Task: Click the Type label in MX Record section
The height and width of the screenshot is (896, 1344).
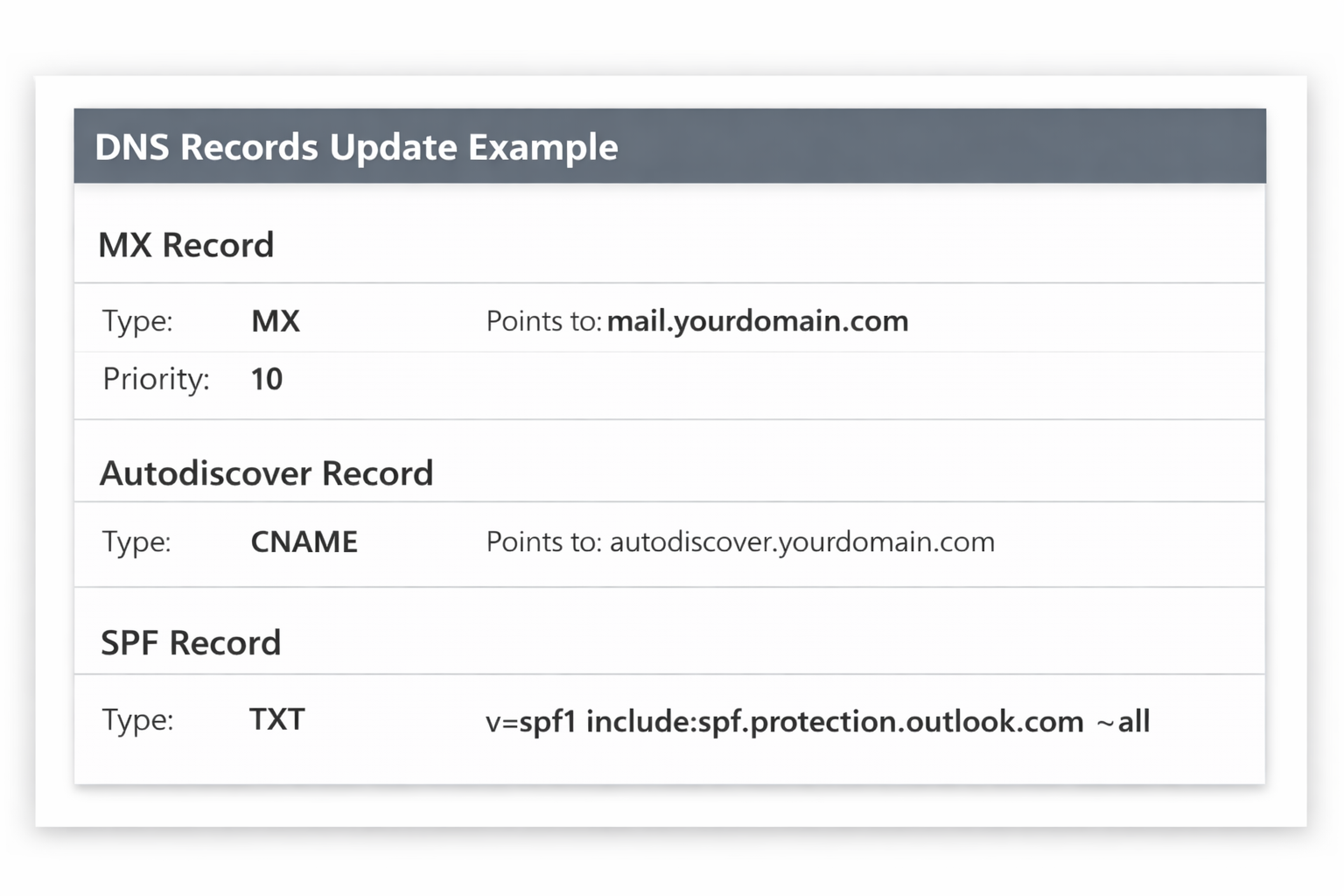Action: click(x=137, y=321)
